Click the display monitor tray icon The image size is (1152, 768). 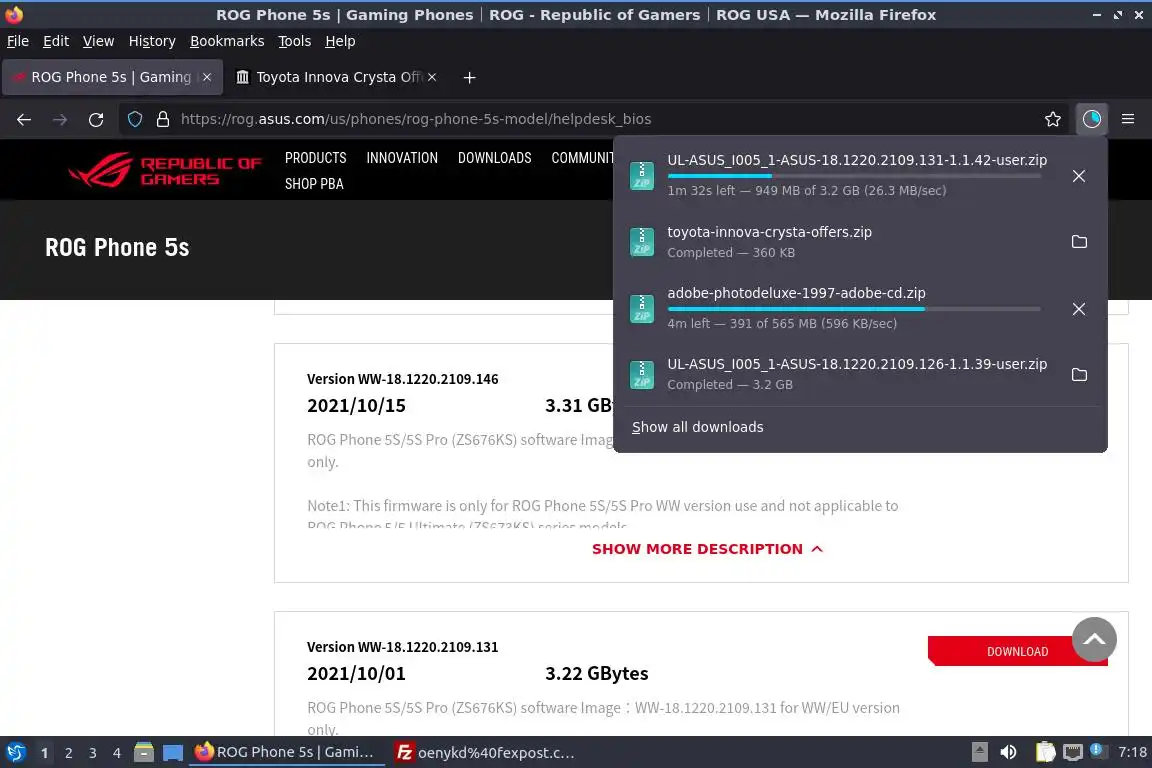(1073, 752)
